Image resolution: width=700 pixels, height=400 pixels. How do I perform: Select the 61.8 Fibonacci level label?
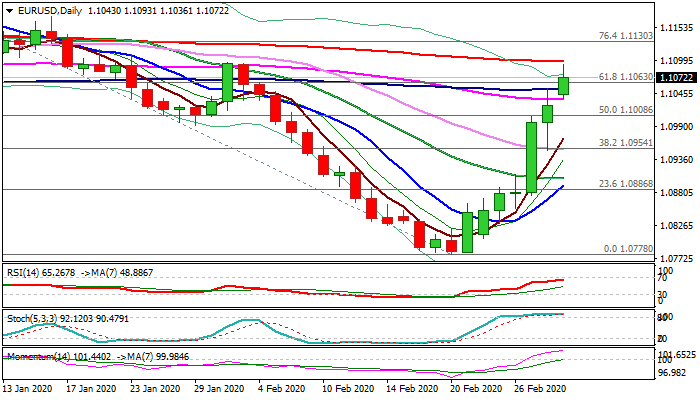pyautogui.click(x=625, y=77)
